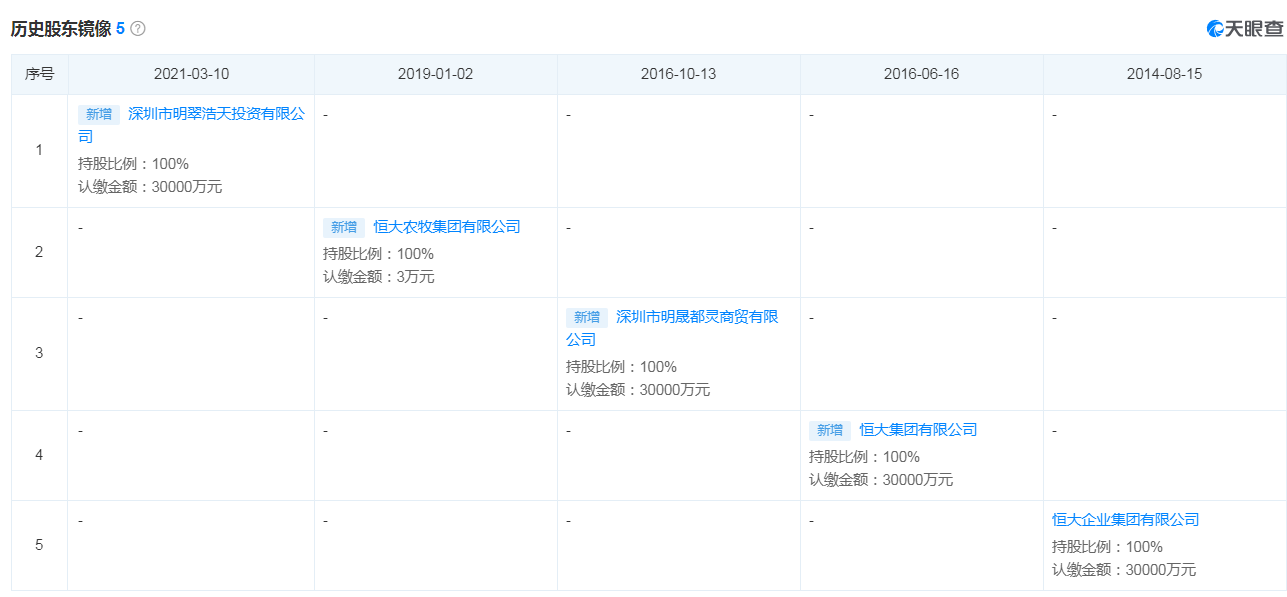Open 恒大集团有限公司 company link
The height and width of the screenshot is (597, 1287).
(x=918, y=430)
